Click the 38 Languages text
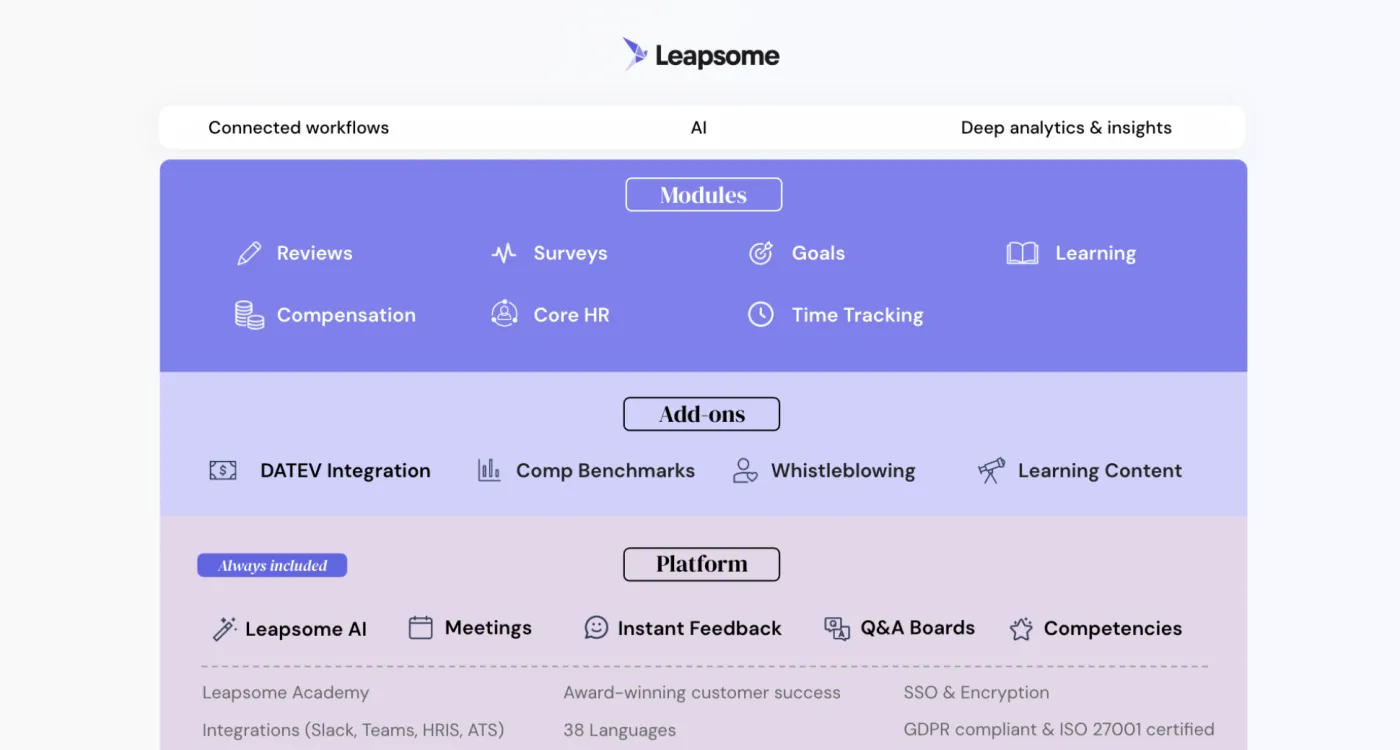The width and height of the screenshot is (1400, 750). [x=619, y=730]
